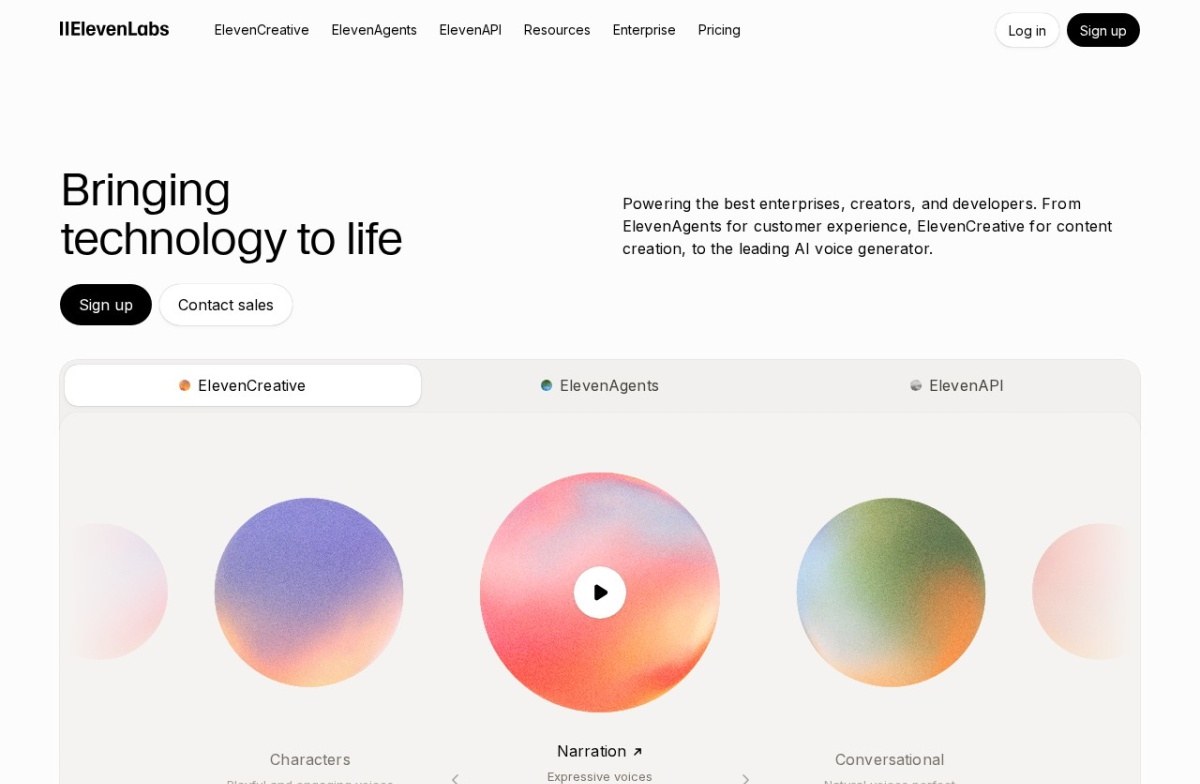This screenshot has width=1200, height=784.
Task: Select the 'Bringing technology to life' headline
Action: click(x=231, y=214)
